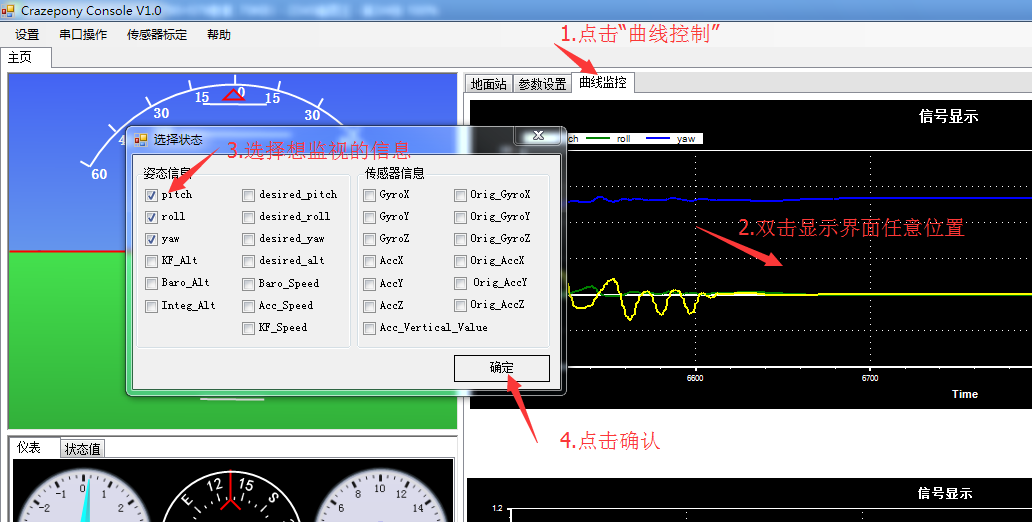The image size is (1032, 522).
Task: Close the 选择状态 dialog
Action: tap(538, 135)
